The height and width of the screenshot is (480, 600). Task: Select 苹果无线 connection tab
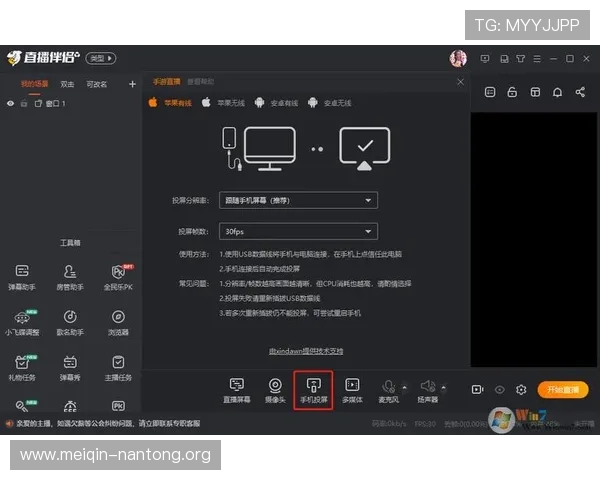click(x=223, y=103)
